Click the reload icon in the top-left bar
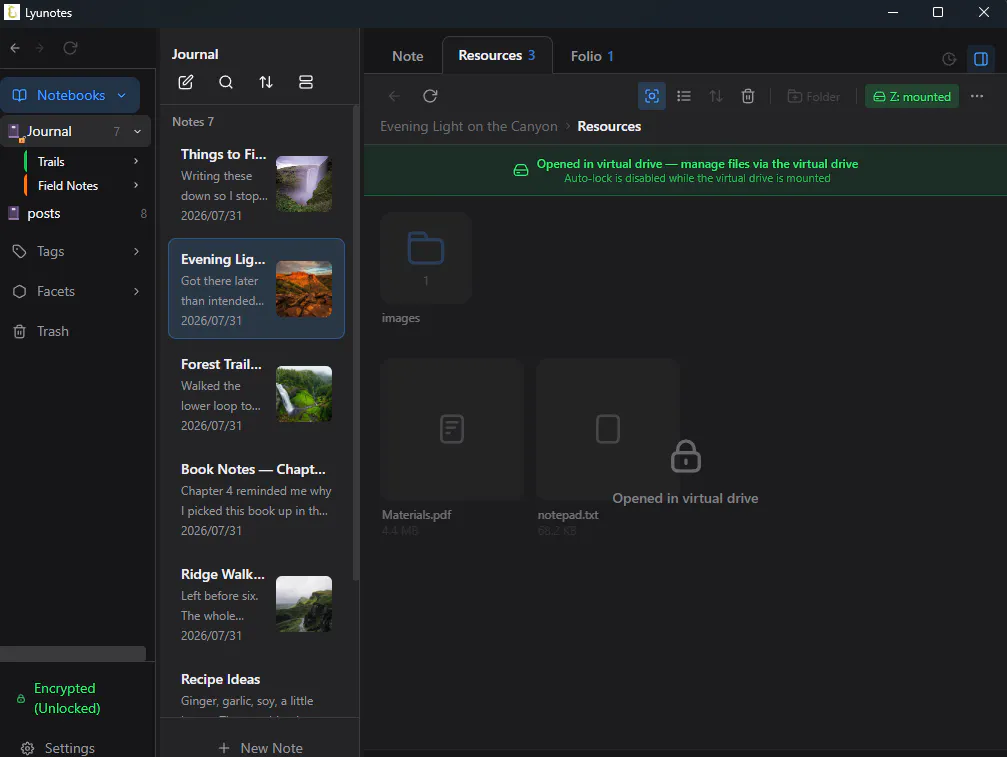 (x=71, y=48)
